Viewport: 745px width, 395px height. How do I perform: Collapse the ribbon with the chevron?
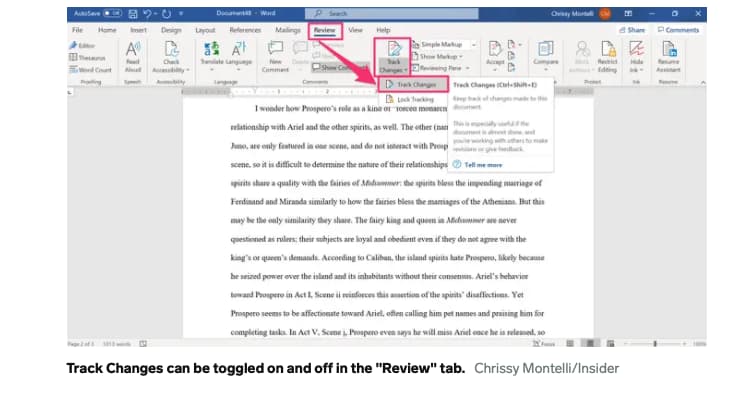click(703, 82)
